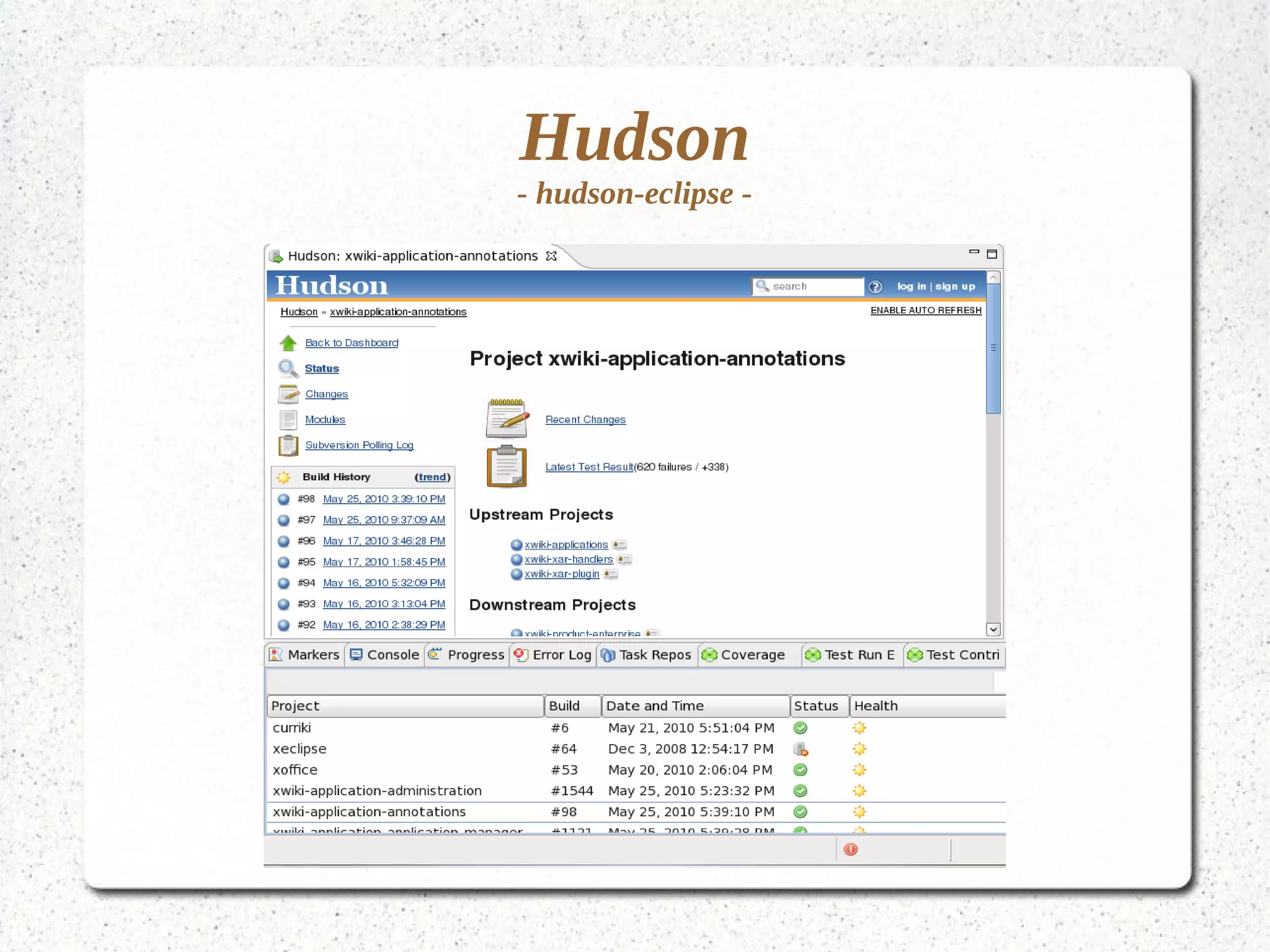Click the Latest Test Result clipboard icon

pyautogui.click(x=507, y=466)
